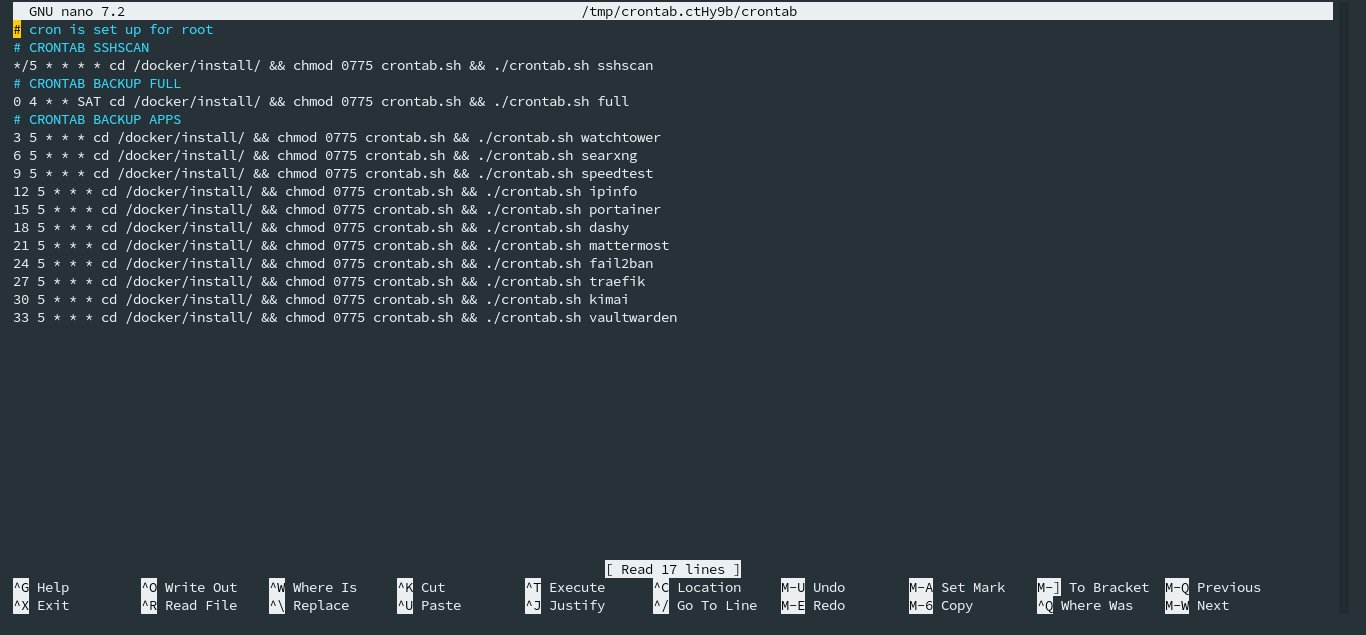This screenshot has height=635, width=1366.
Task: Click minute value '12' on ipinfo line
Action: (21, 191)
